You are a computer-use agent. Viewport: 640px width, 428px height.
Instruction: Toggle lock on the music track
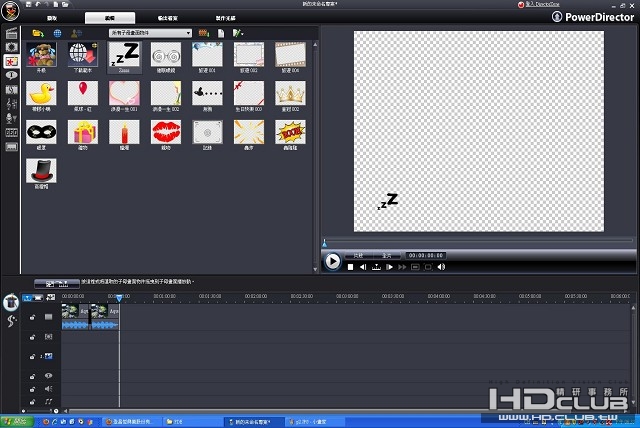(x=32, y=402)
